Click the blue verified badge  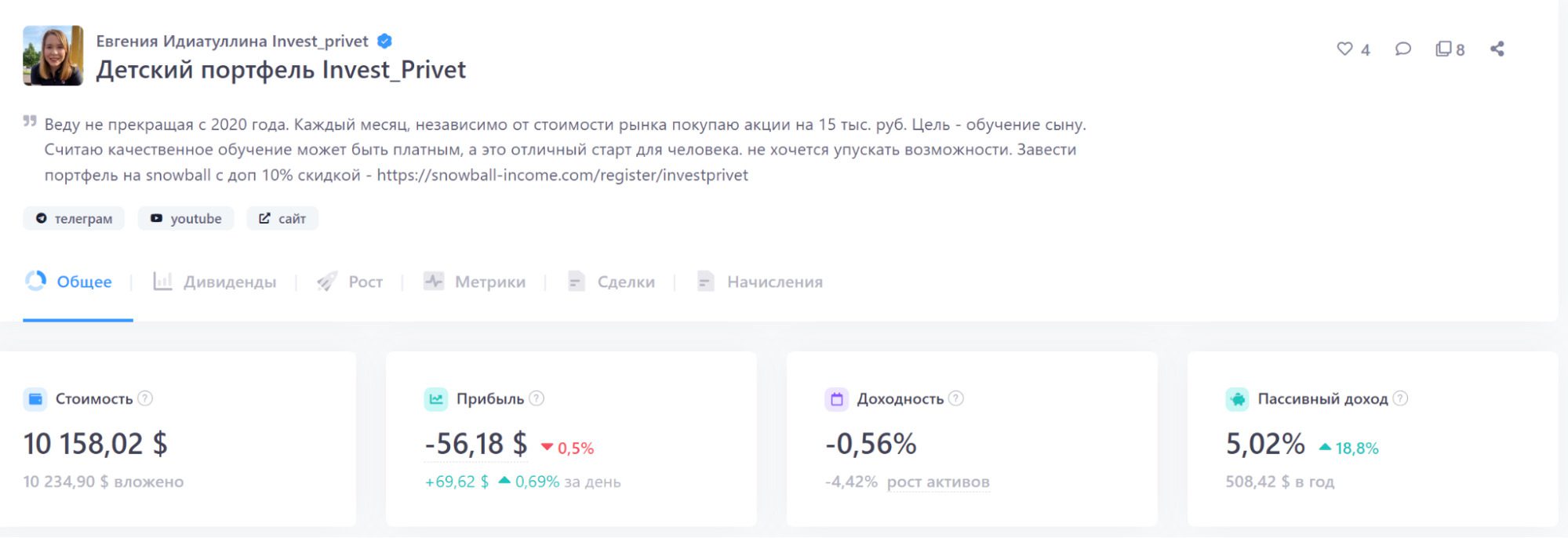(385, 41)
